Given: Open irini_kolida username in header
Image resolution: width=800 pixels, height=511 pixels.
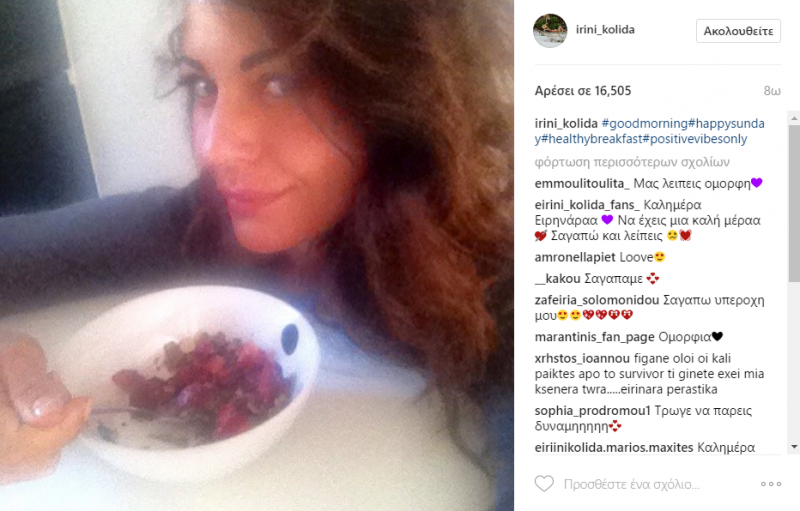Looking at the screenshot, I should (x=605, y=30).
